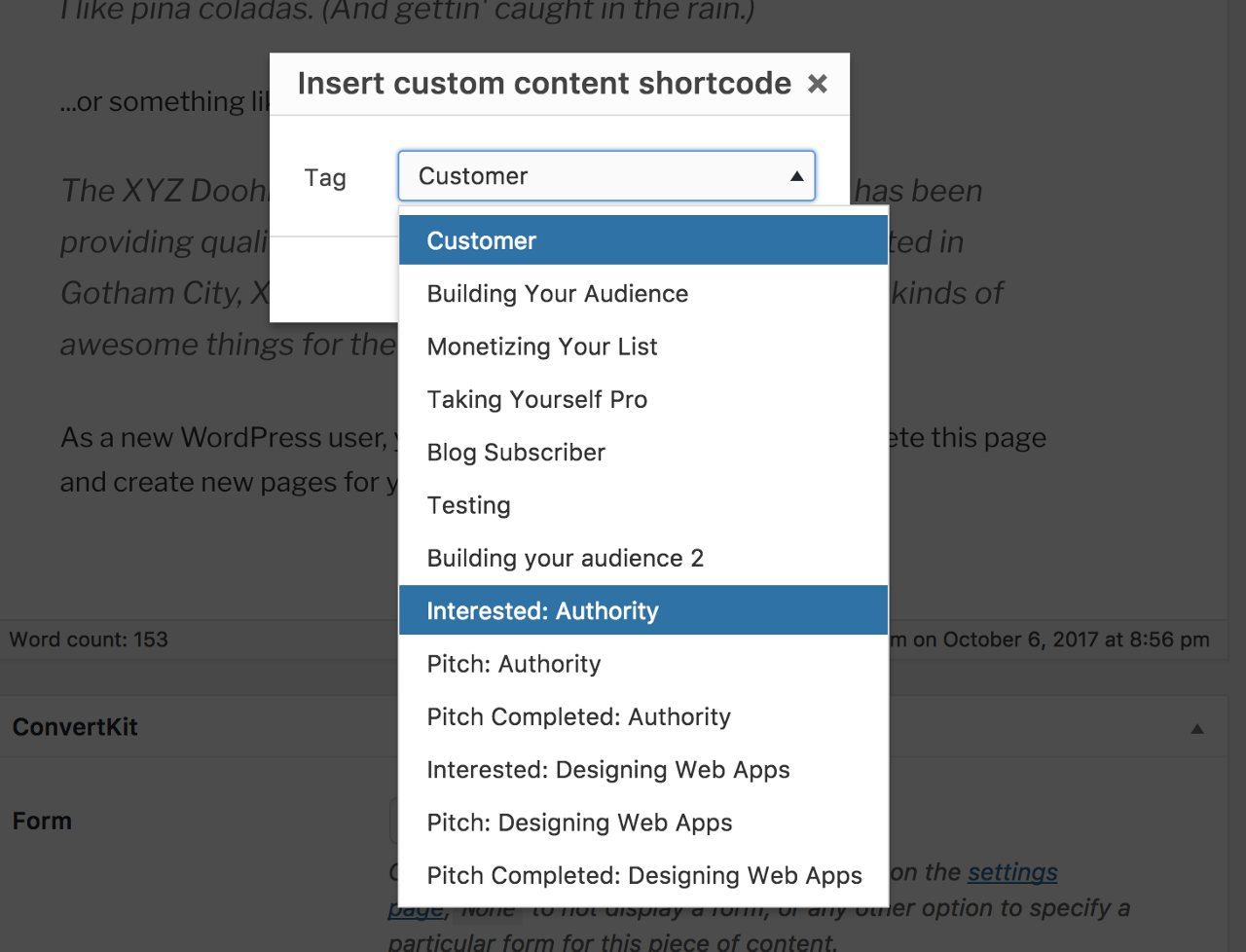This screenshot has width=1246, height=952.
Task: Select Customer option in the list
Action: (643, 240)
